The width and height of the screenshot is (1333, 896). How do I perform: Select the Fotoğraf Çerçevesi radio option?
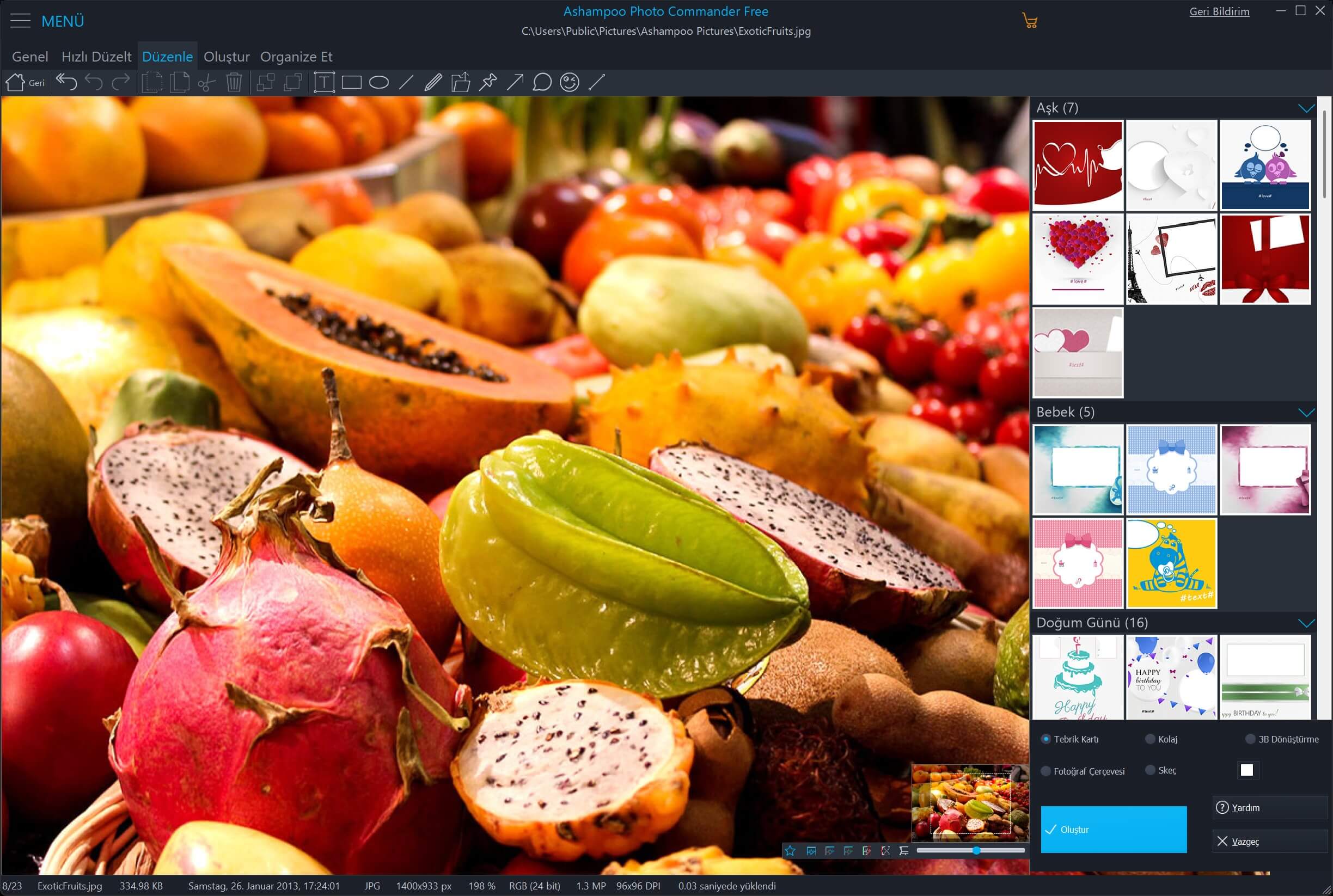pyautogui.click(x=1045, y=771)
